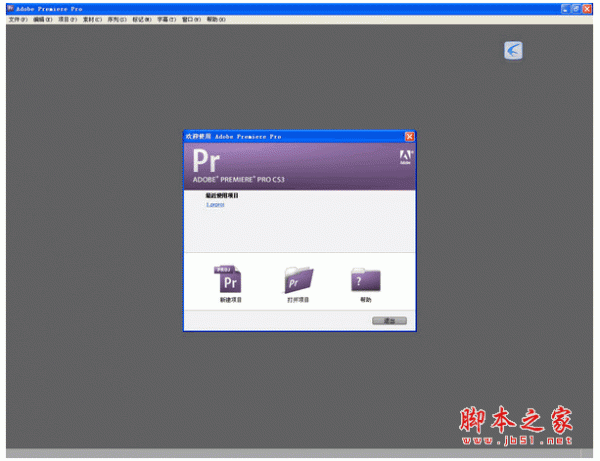Click the Open Project (打开项目) folder icon
Screen dimensions: 600x461
click(x=298, y=280)
